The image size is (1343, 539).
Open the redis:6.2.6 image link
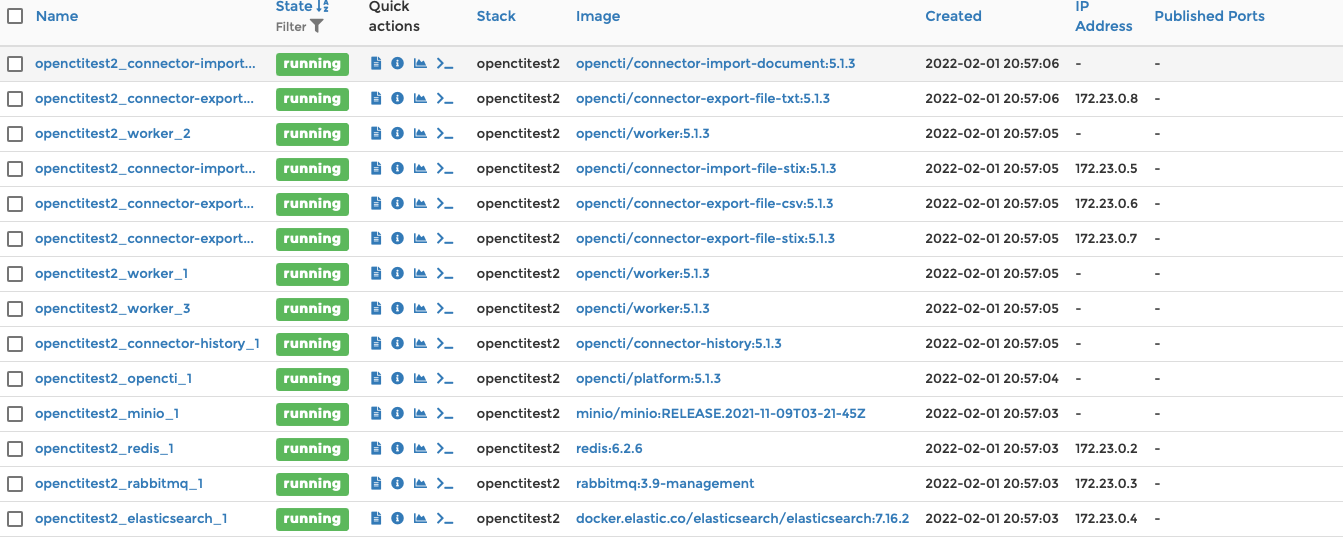coord(609,448)
